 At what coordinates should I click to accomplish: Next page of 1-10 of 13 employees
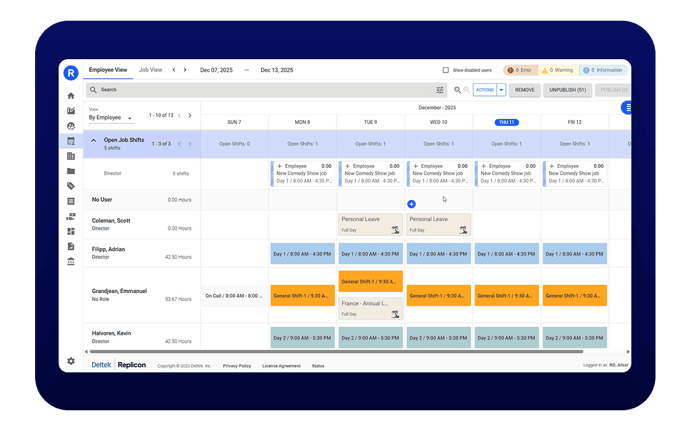pos(190,115)
